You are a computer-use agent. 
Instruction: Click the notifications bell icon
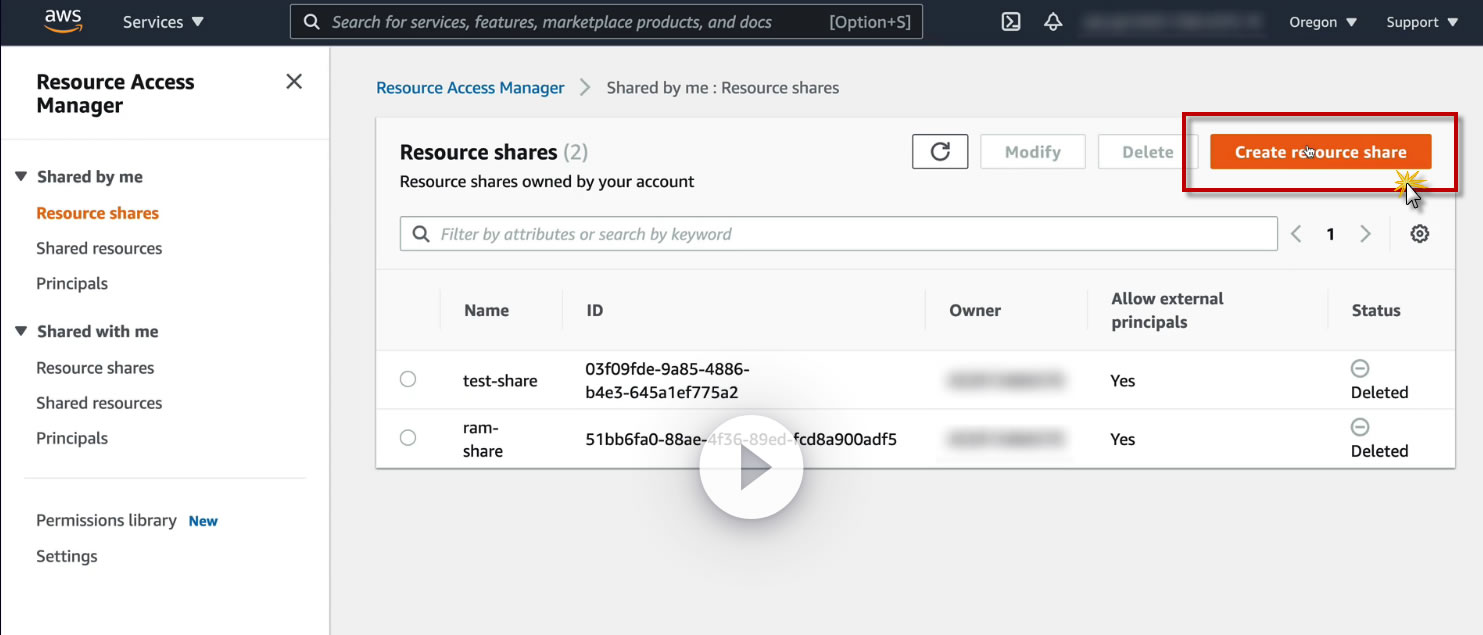pyautogui.click(x=1053, y=22)
